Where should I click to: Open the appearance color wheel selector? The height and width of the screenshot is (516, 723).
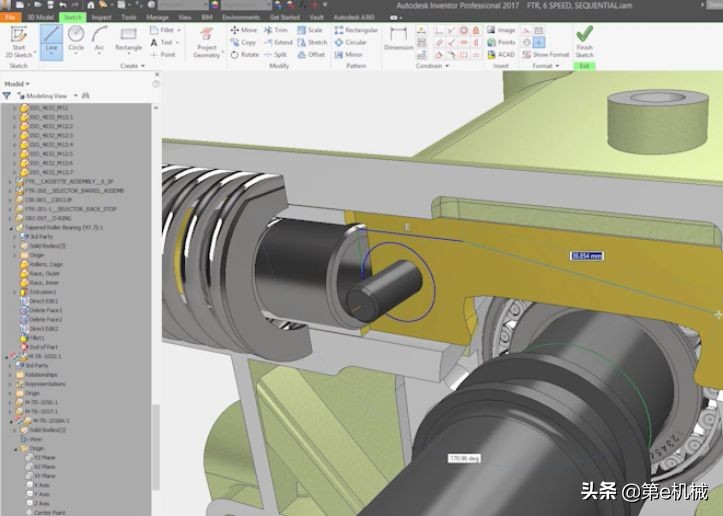coord(215,5)
